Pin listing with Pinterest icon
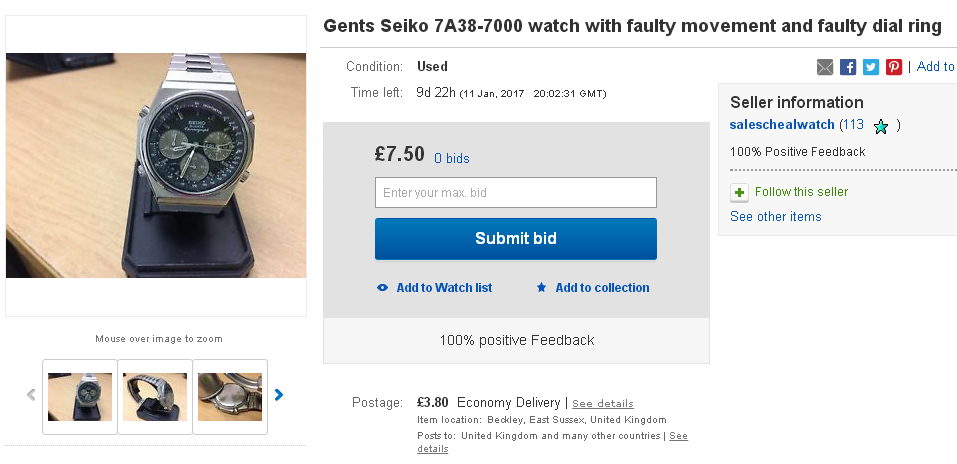The width and height of the screenshot is (957, 464). point(894,67)
